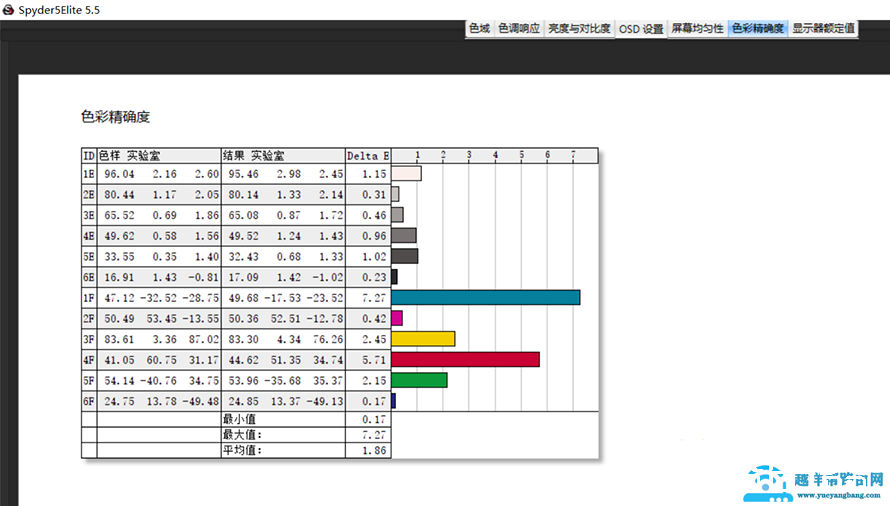Click sample value 96.04 in row 1E
890x506 pixels.
click(x=119, y=174)
